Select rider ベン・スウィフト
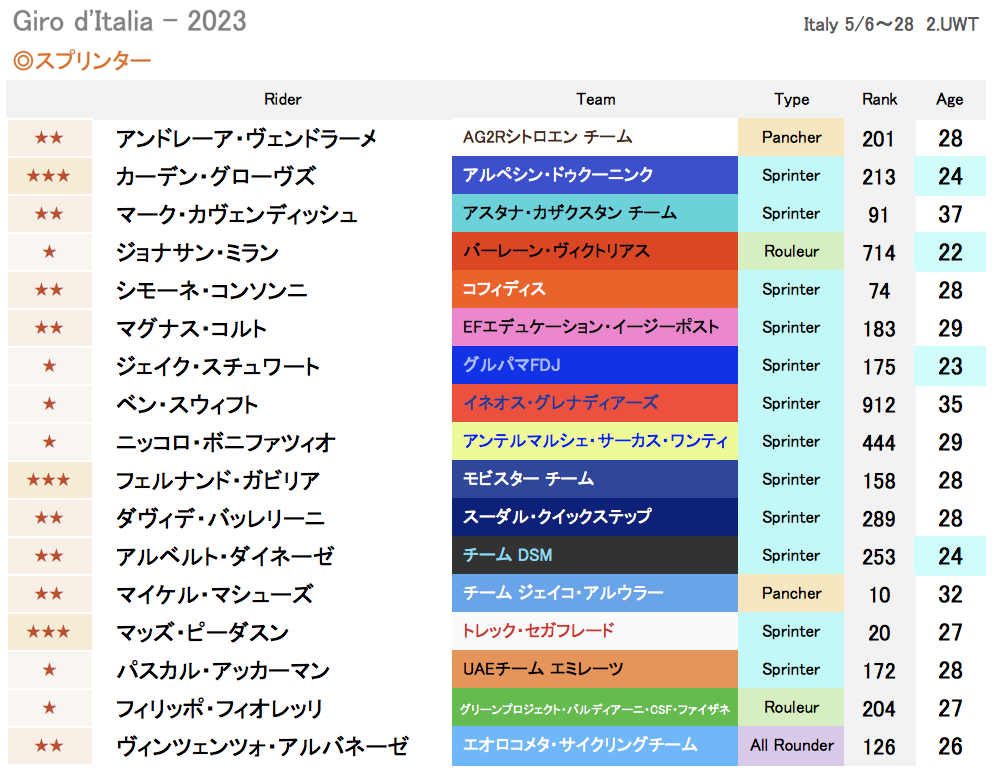The image size is (994, 776). [x=187, y=404]
